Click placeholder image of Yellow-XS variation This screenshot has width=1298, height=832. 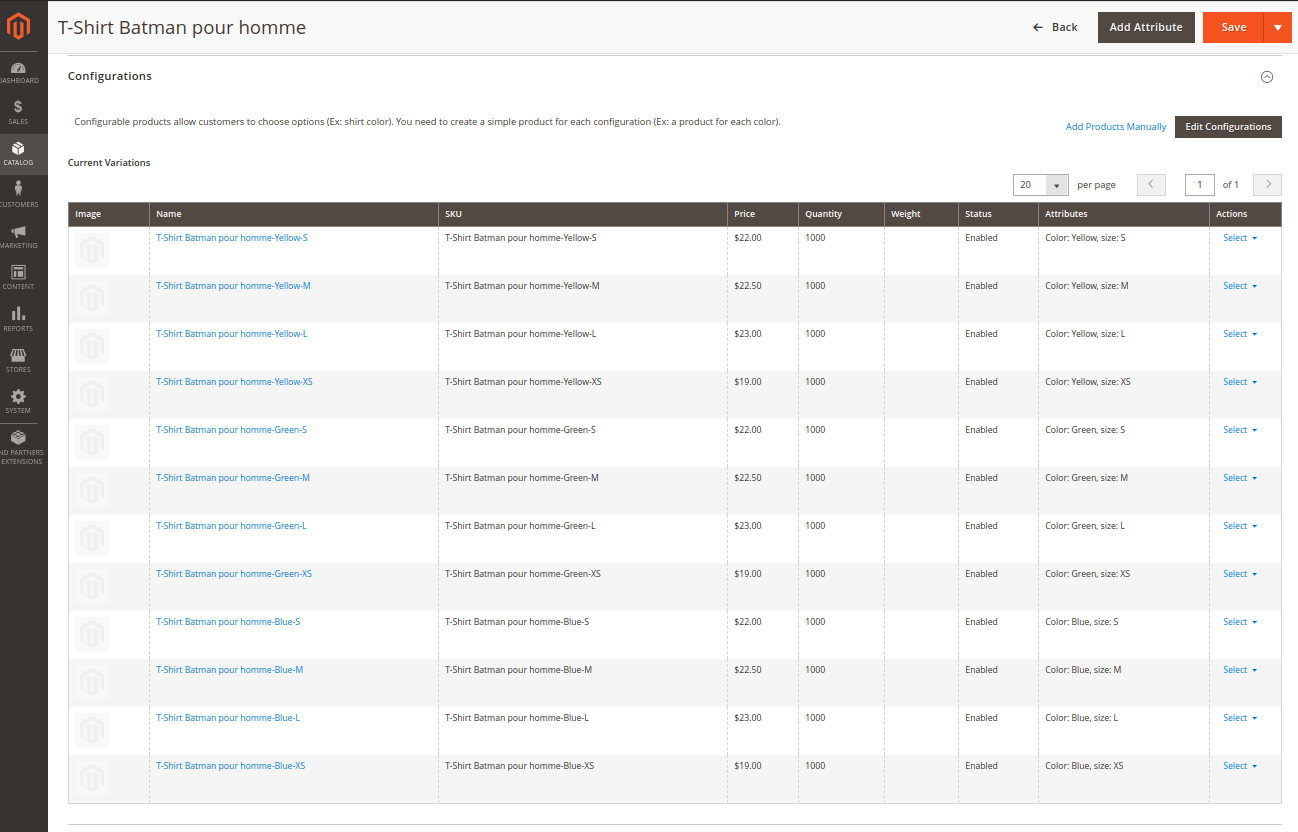click(x=92, y=394)
